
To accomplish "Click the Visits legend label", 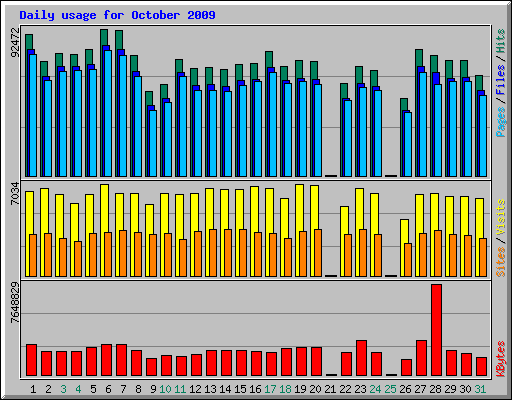I will tap(500, 217).
